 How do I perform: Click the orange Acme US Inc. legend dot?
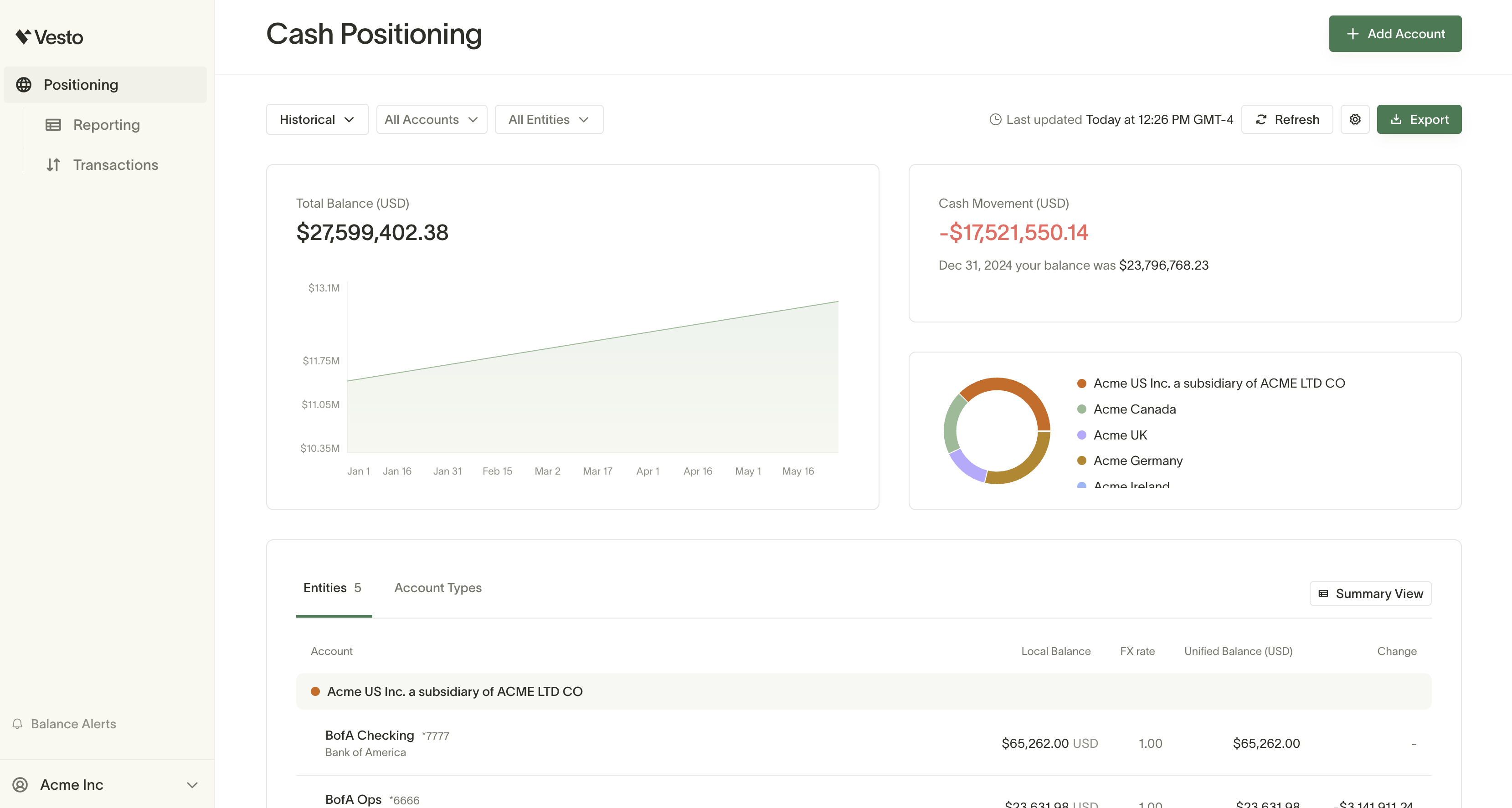[x=1081, y=383]
